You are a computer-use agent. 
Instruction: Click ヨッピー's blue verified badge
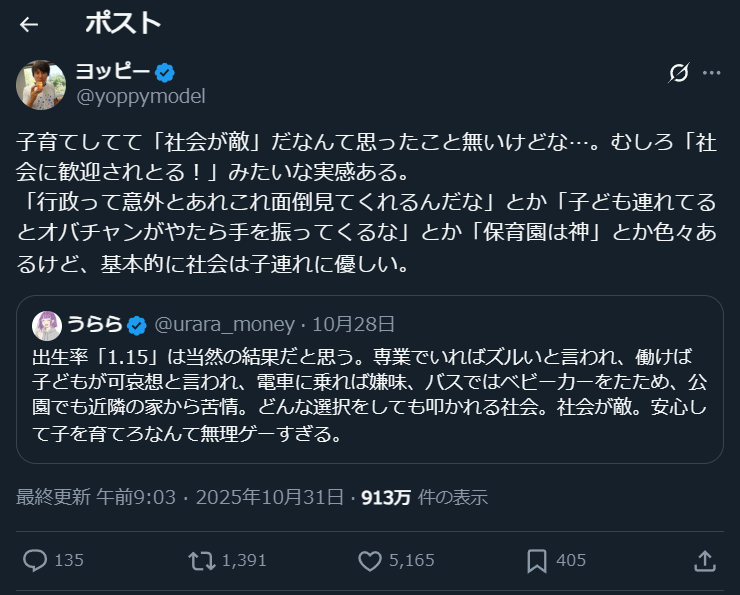(x=165, y=72)
